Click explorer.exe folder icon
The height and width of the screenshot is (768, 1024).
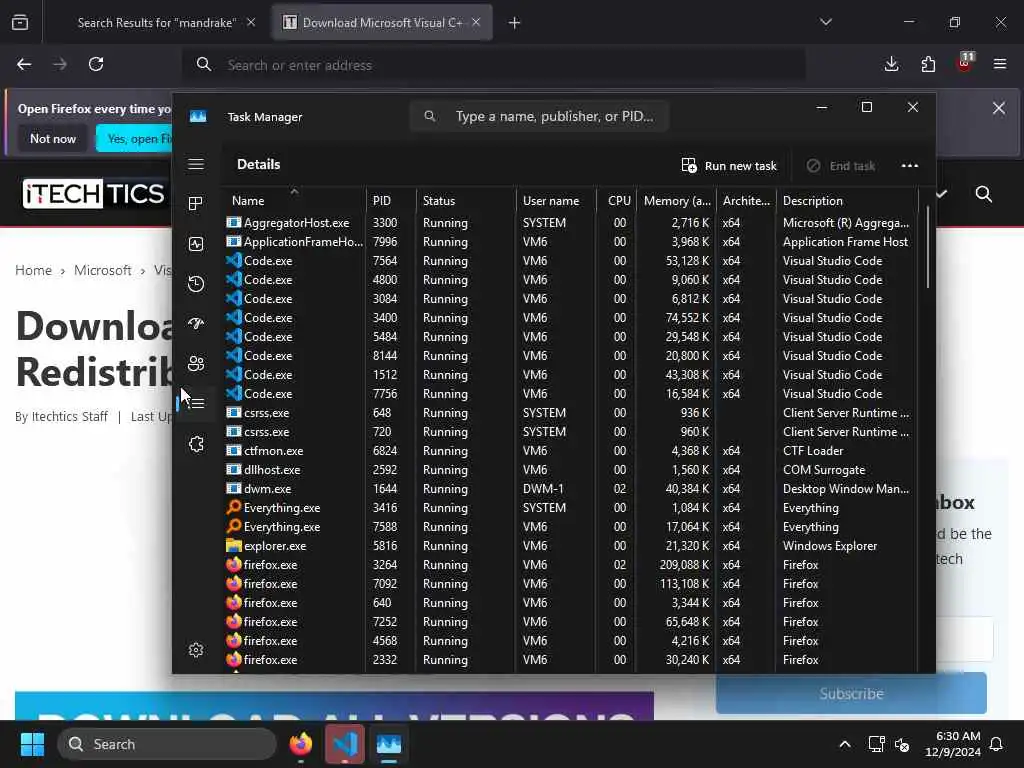[x=234, y=545]
